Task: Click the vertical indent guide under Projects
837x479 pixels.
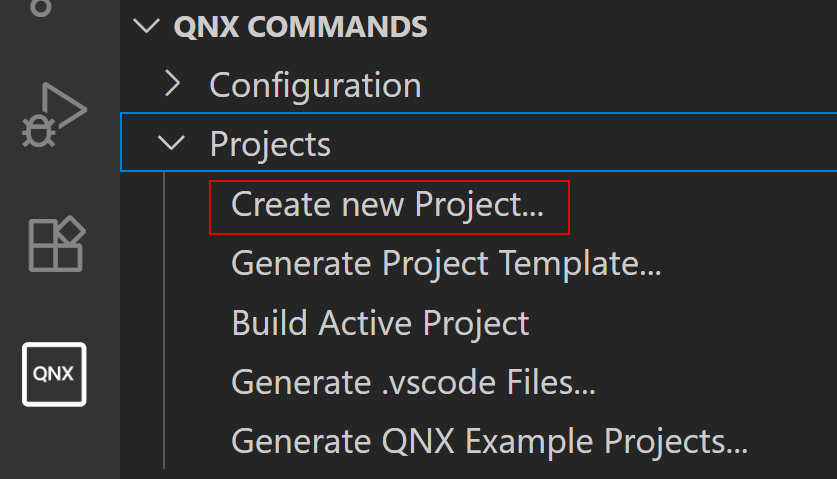Action: pyautogui.click(x=163, y=320)
